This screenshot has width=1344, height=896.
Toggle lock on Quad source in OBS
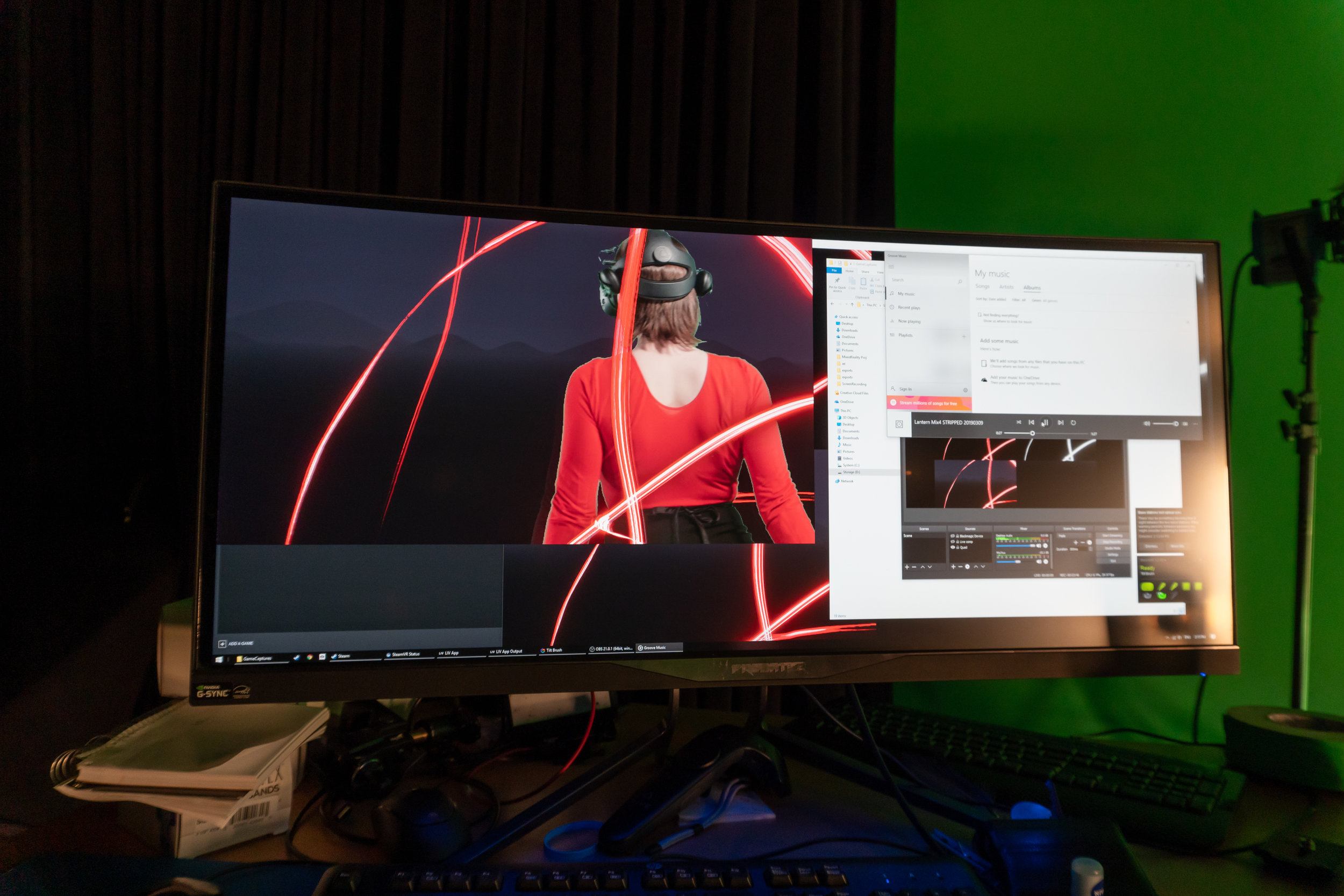[957, 547]
